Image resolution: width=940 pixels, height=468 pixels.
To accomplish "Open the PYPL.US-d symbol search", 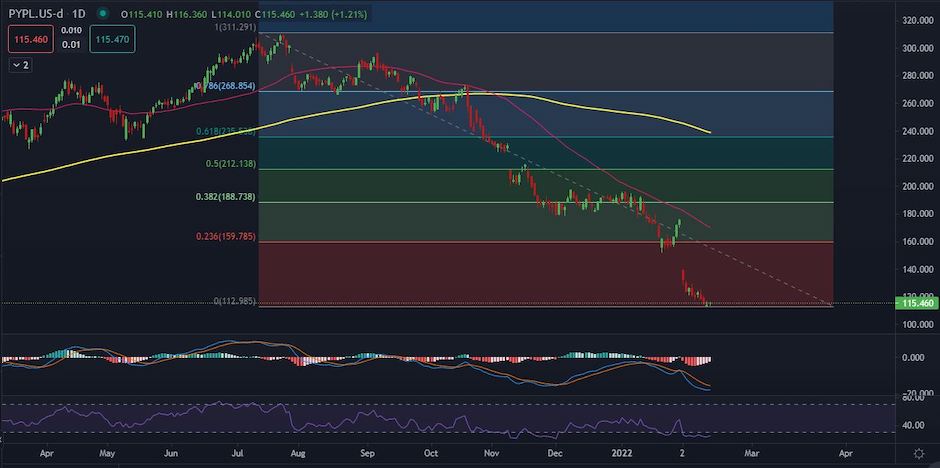I will 36,15.
